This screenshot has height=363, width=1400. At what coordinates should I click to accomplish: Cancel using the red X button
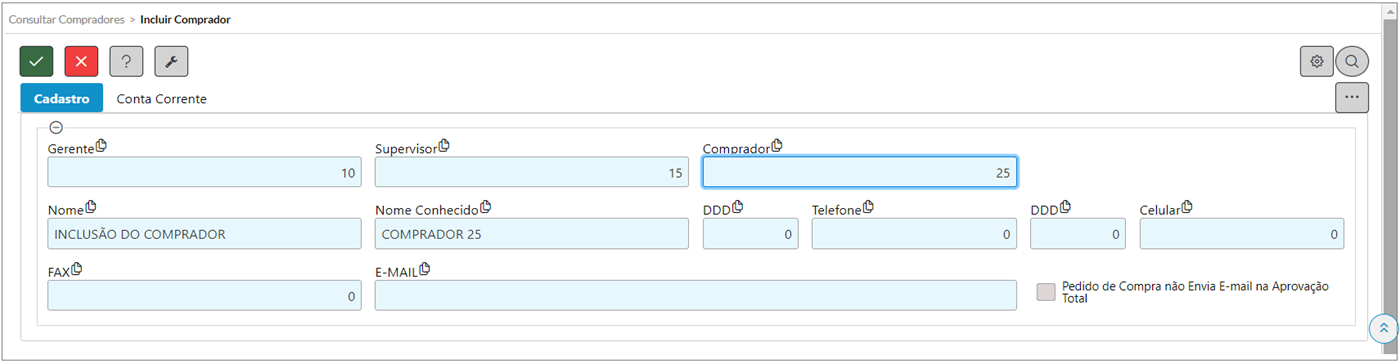click(x=81, y=61)
